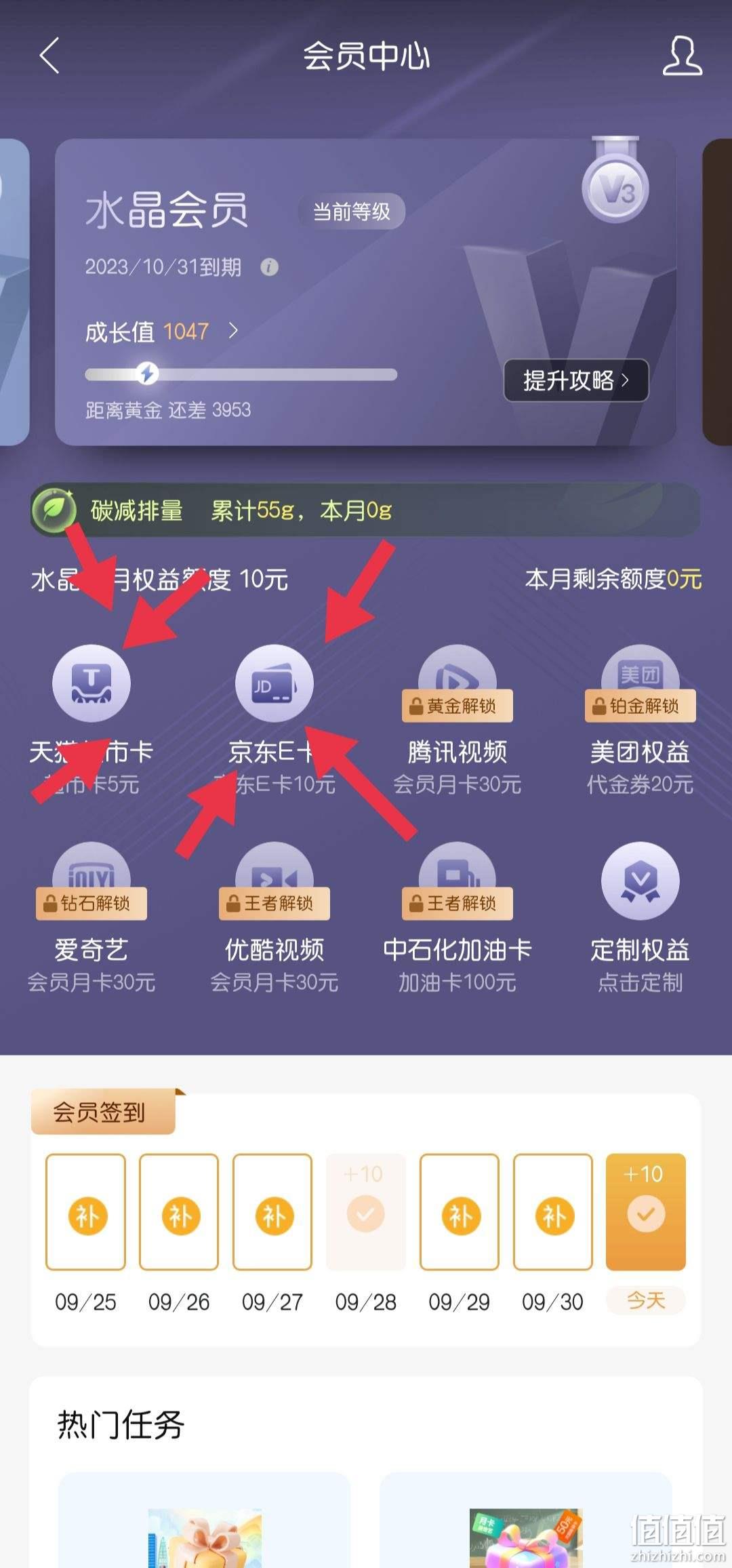This screenshot has height=1568, width=732.
Task: Tap the green carbon leaf icon
Action: click(54, 510)
